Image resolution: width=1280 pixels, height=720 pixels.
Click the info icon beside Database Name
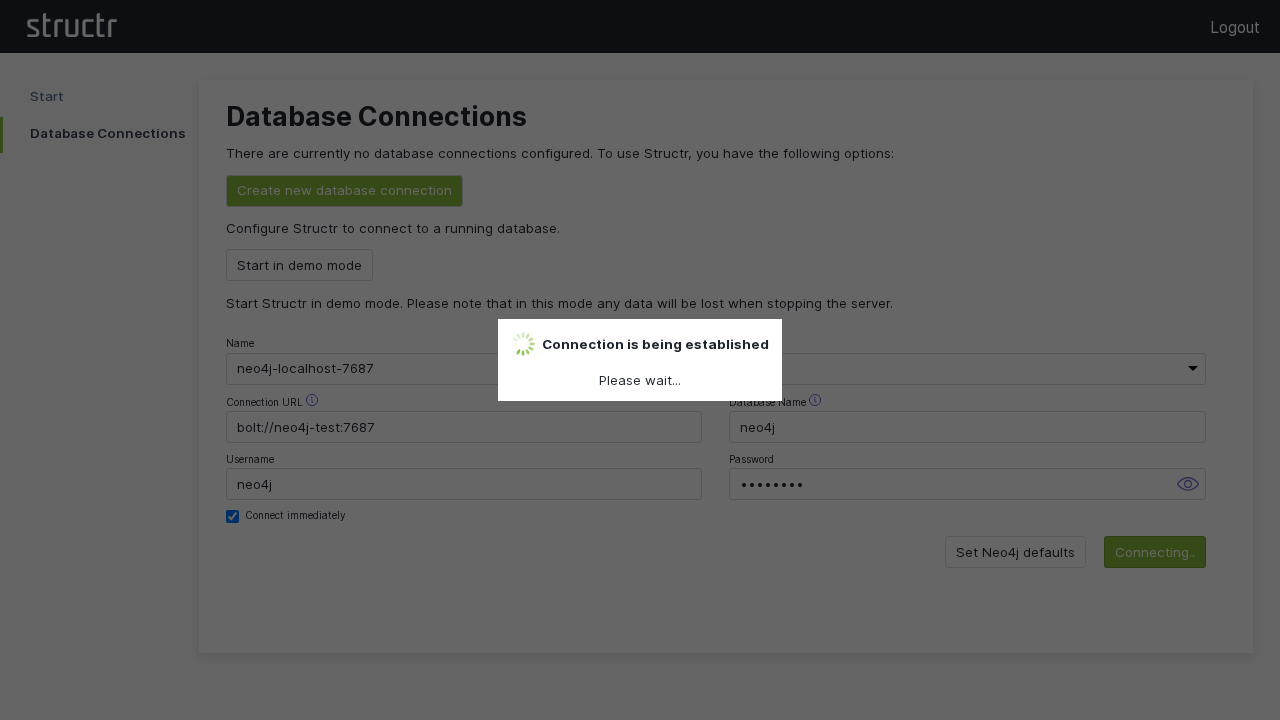click(815, 399)
